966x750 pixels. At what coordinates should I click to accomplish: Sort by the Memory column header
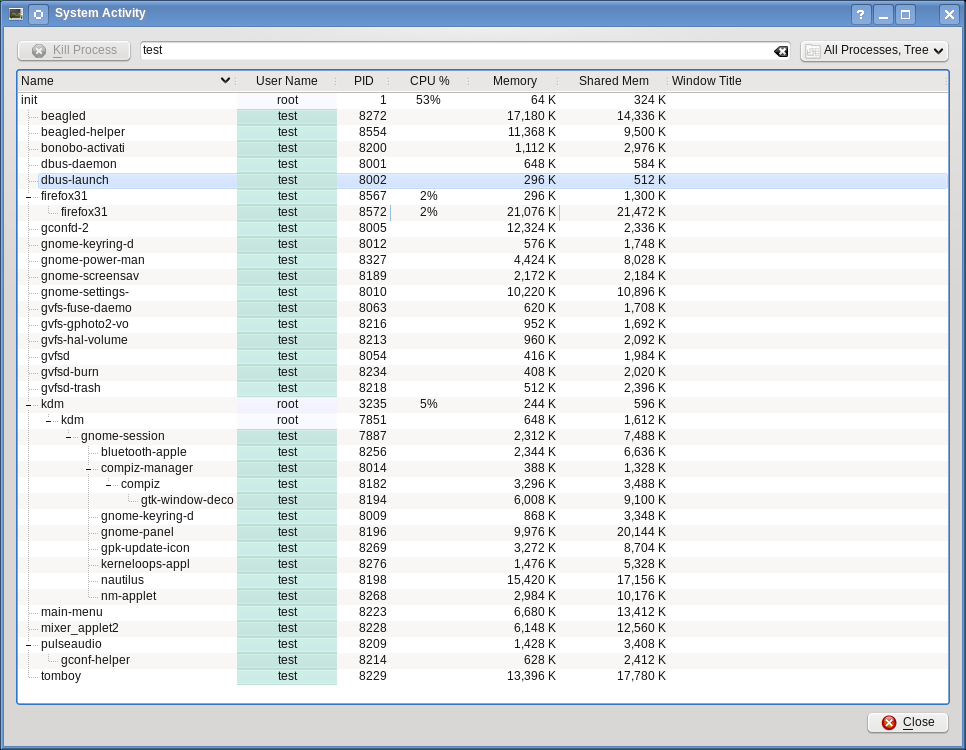click(514, 81)
